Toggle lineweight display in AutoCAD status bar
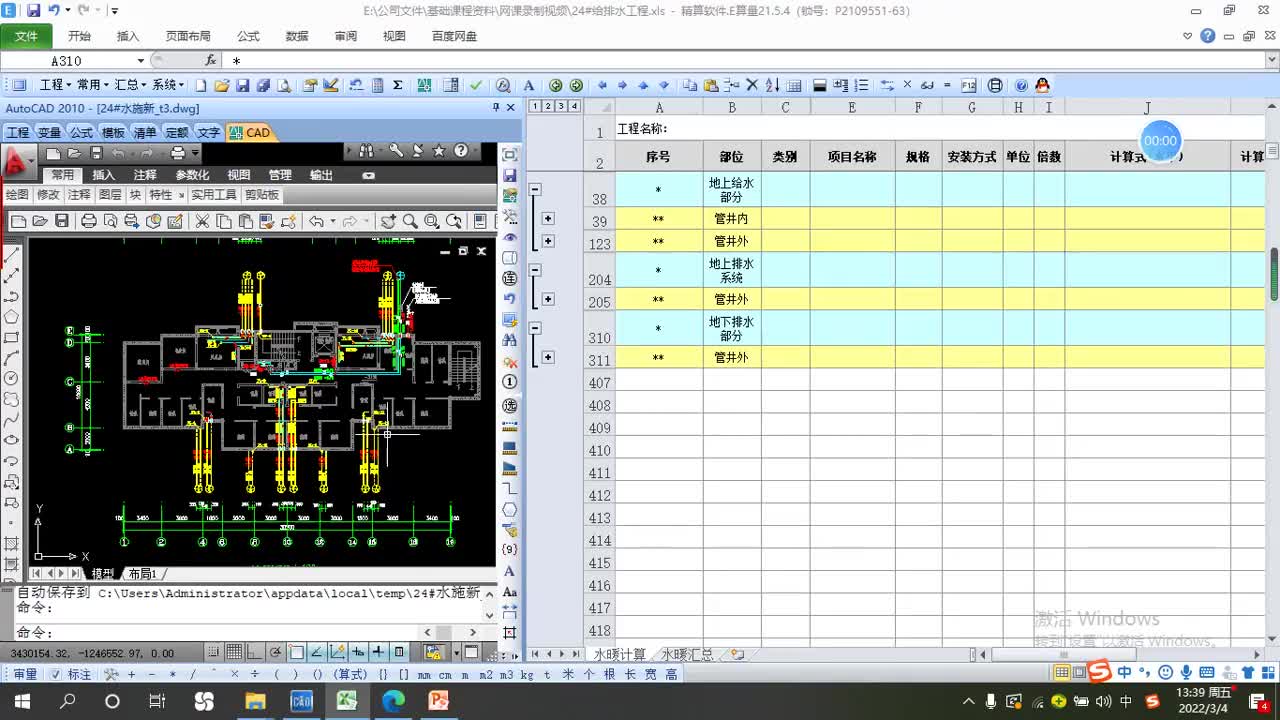This screenshot has width=1280, height=720. [378, 652]
